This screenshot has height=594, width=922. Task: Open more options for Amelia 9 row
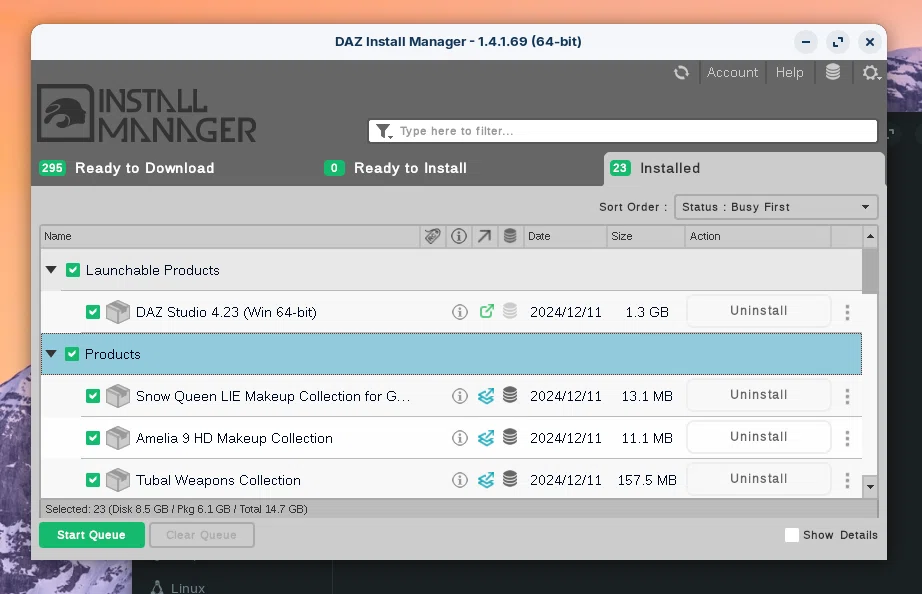pos(847,438)
